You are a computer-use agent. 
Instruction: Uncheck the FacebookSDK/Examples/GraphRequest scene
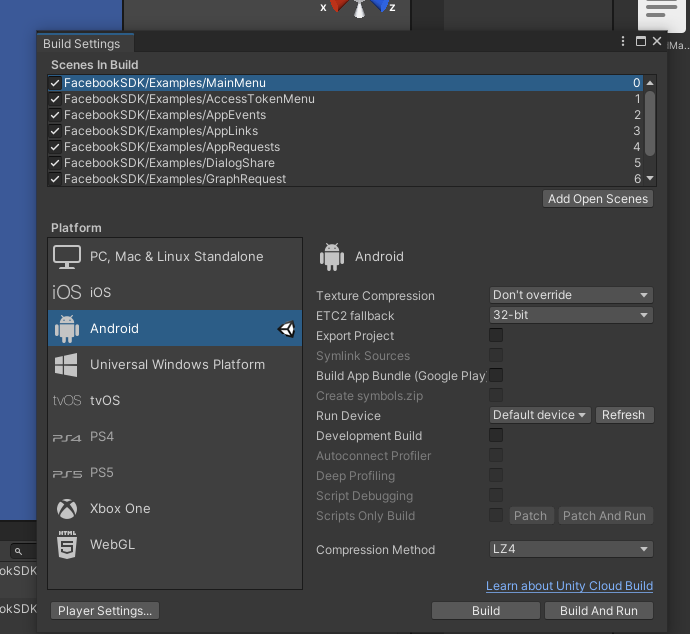(x=55, y=179)
